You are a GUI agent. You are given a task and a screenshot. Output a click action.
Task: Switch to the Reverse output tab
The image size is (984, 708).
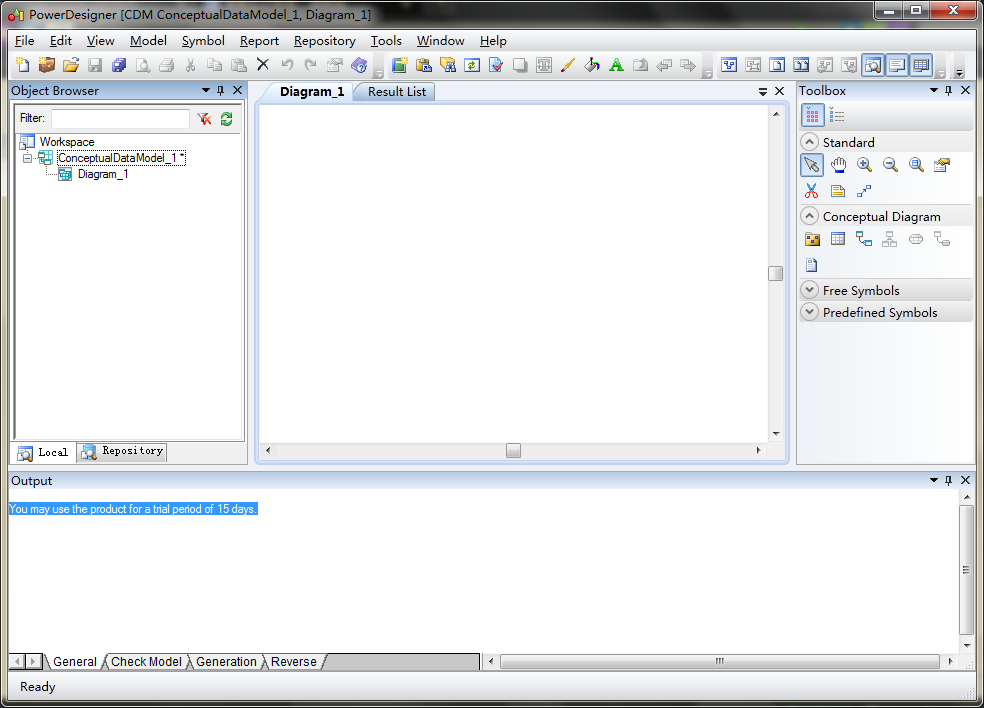point(294,662)
